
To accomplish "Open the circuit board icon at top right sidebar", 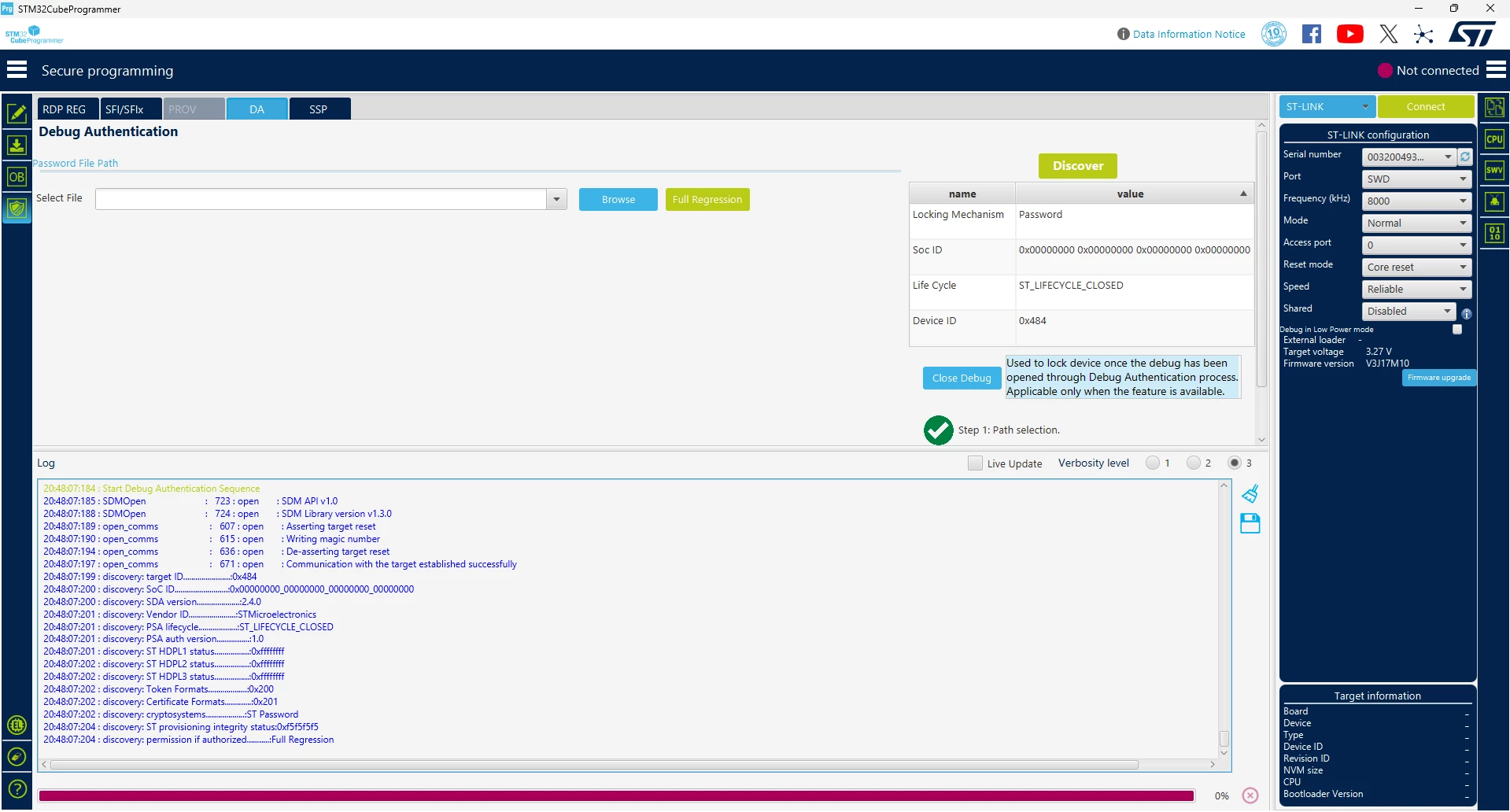I will 1494,107.
